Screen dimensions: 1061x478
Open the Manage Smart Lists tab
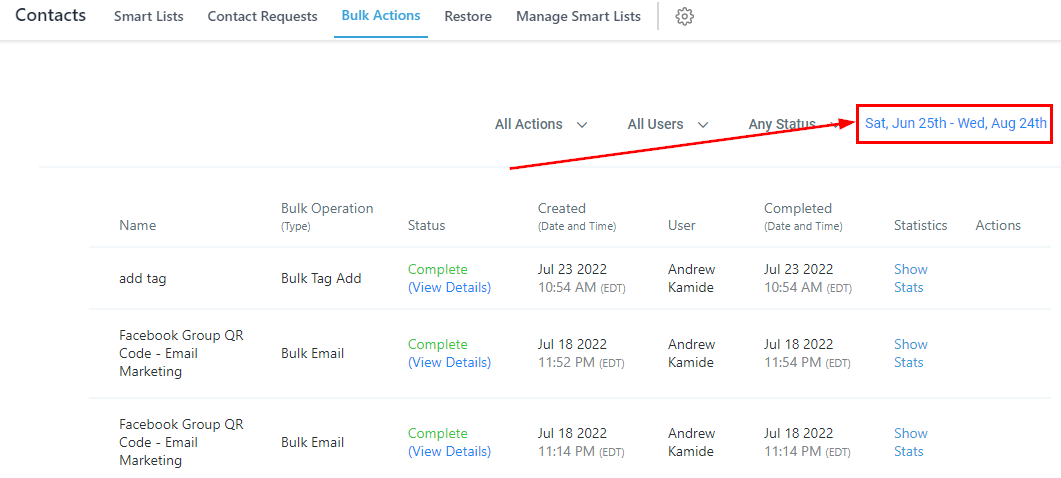coord(578,17)
